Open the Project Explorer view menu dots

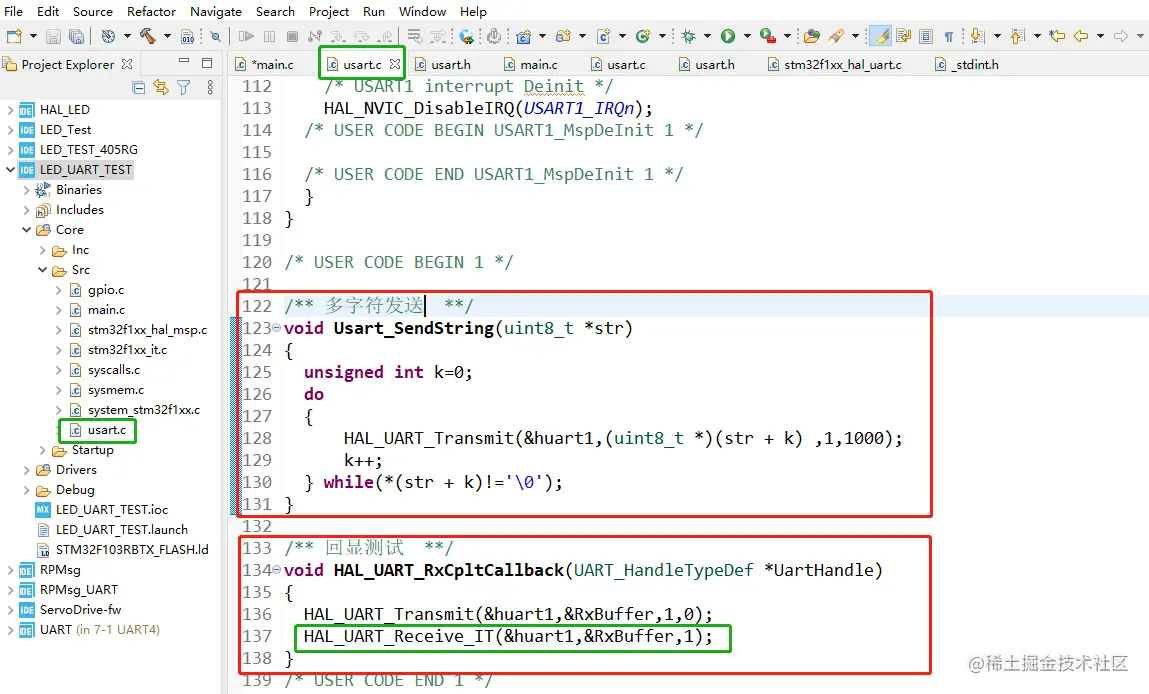point(210,88)
